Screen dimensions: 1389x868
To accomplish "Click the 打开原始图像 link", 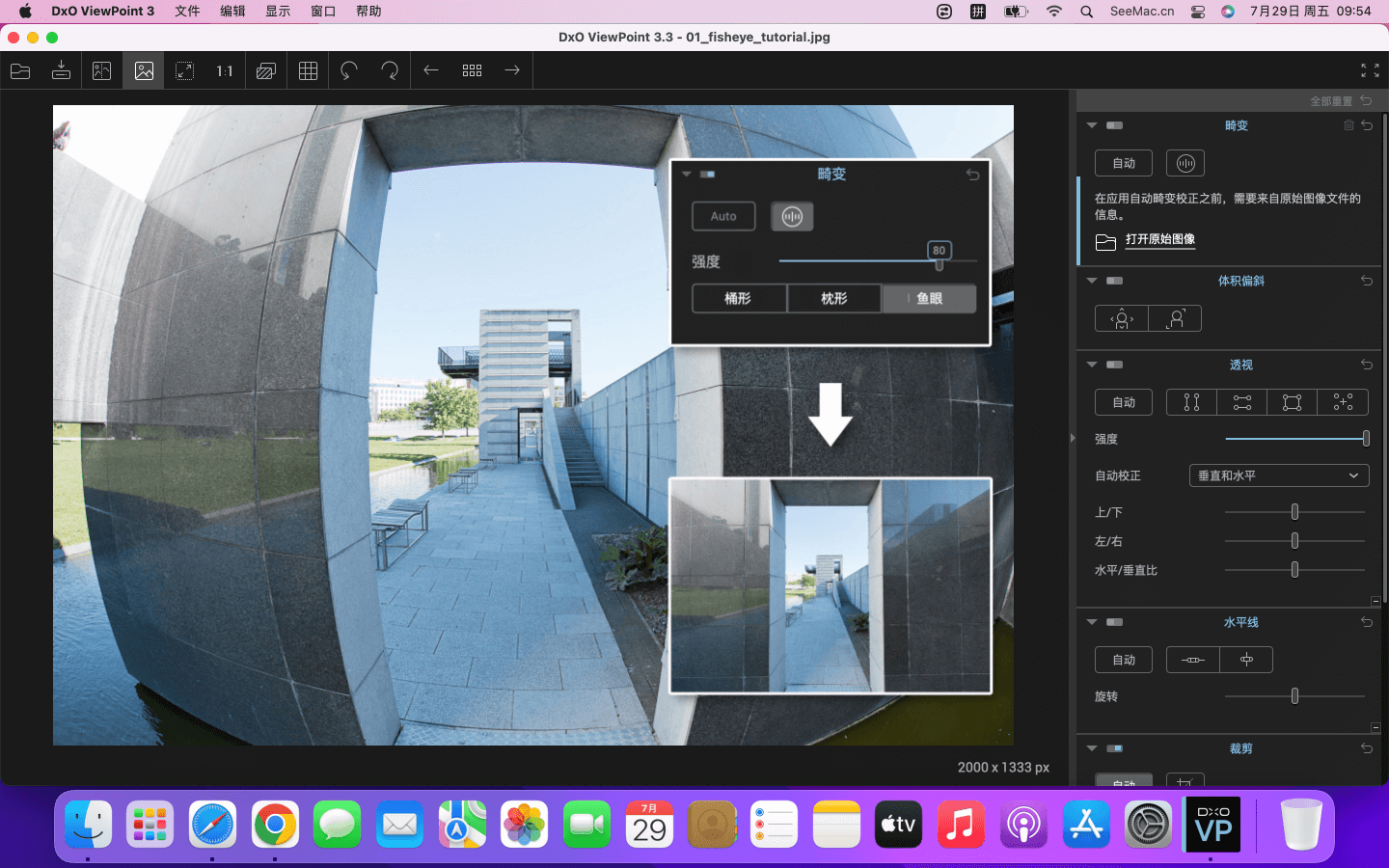I will pyautogui.click(x=1159, y=239).
